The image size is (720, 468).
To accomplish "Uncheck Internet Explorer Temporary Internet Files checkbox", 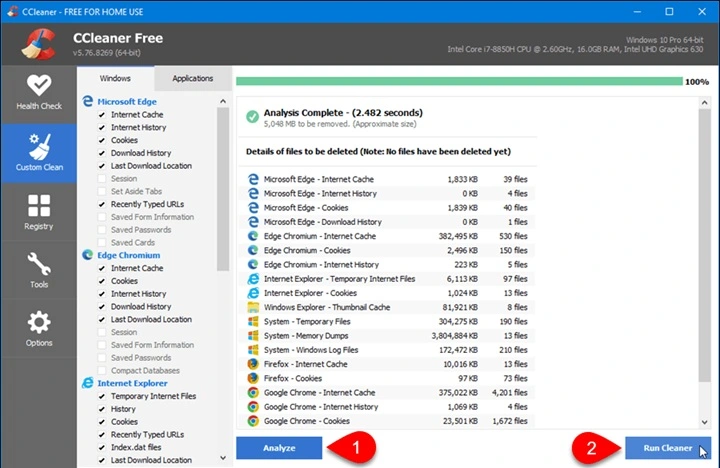I will (102, 396).
